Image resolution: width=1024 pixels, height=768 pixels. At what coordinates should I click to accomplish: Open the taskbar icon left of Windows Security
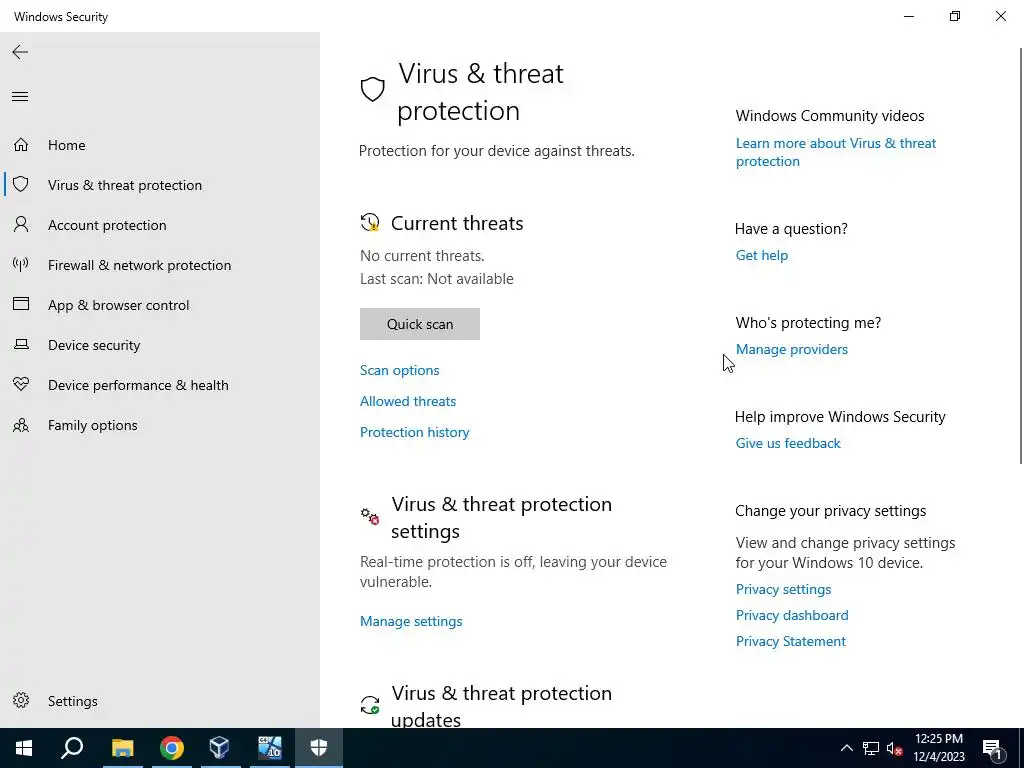[x=269, y=748]
